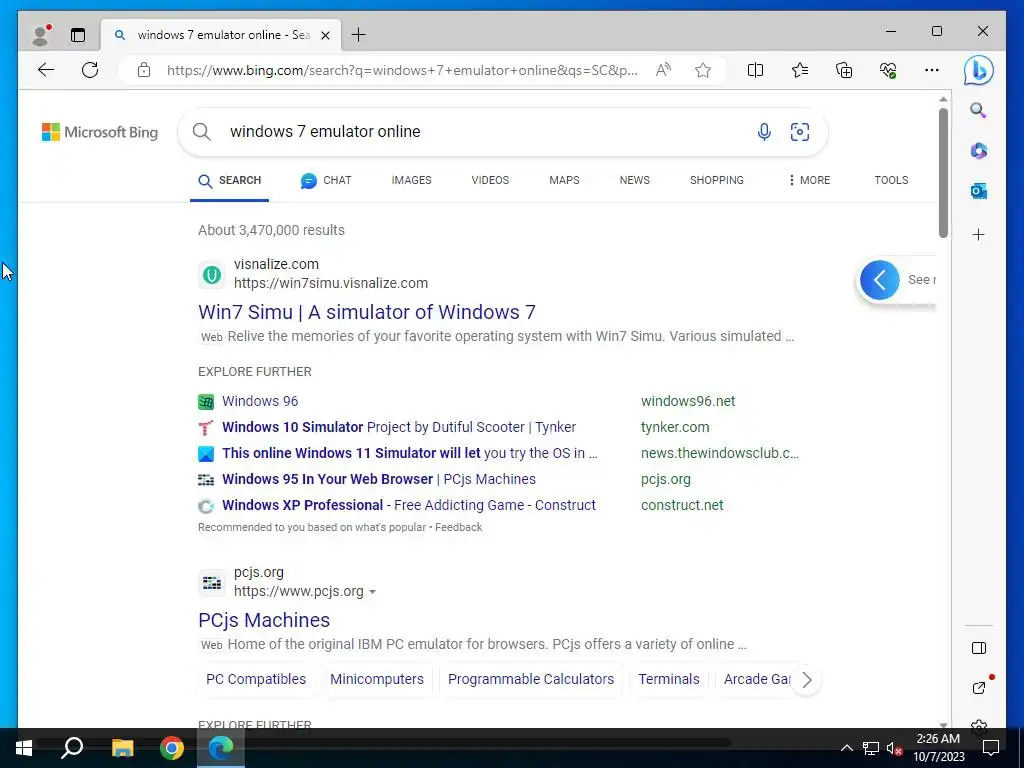
Task: Add this page to favorites star
Action: (x=703, y=70)
